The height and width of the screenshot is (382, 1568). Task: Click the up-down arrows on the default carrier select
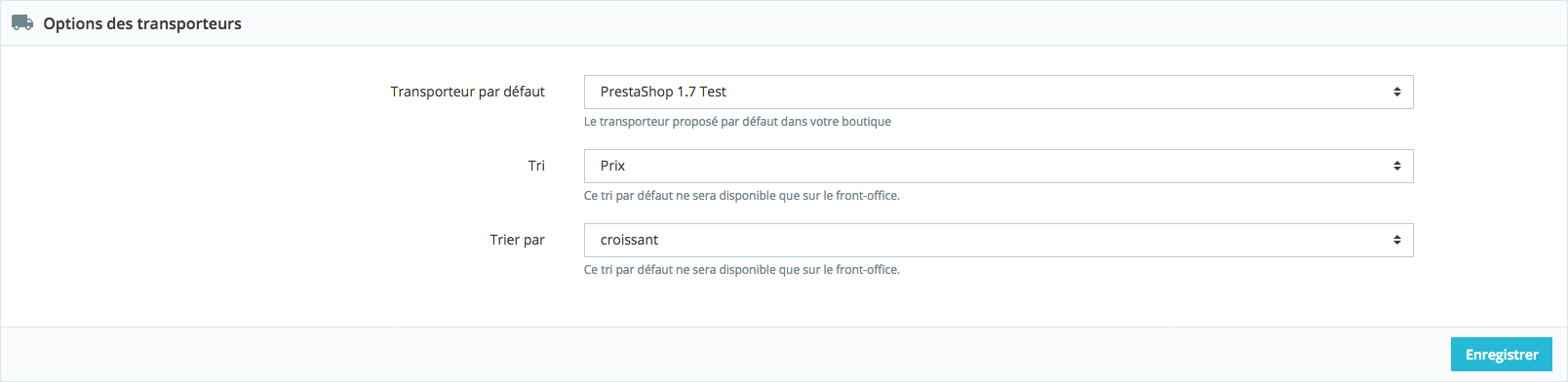point(1396,92)
